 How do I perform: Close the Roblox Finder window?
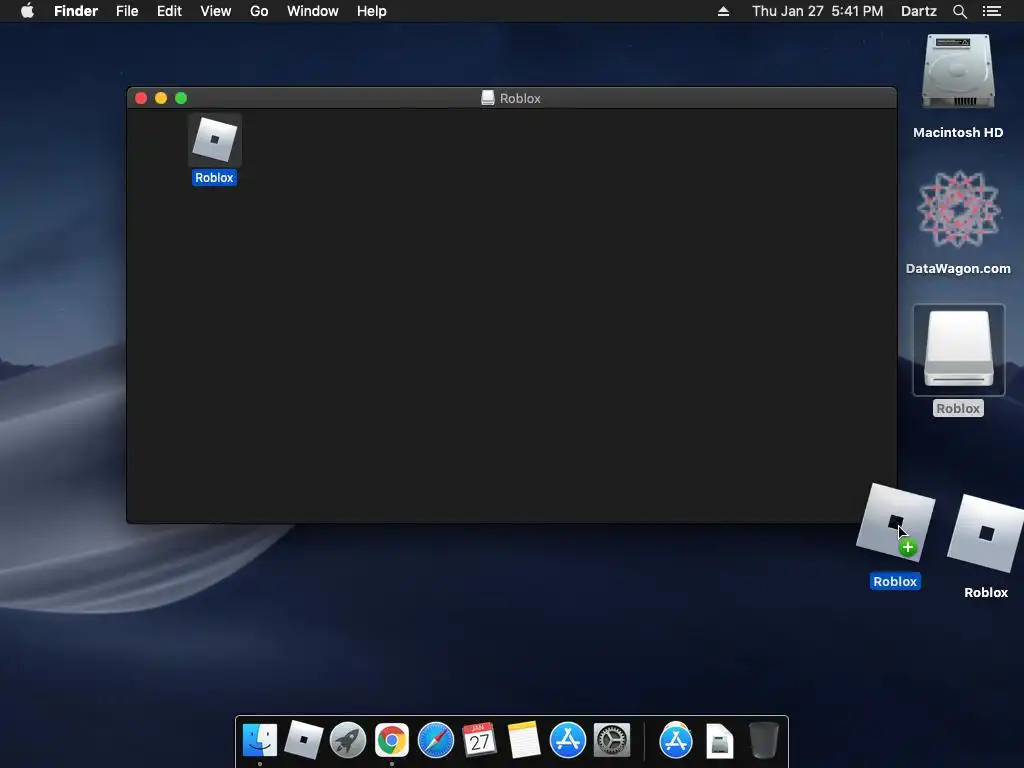point(141,98)
